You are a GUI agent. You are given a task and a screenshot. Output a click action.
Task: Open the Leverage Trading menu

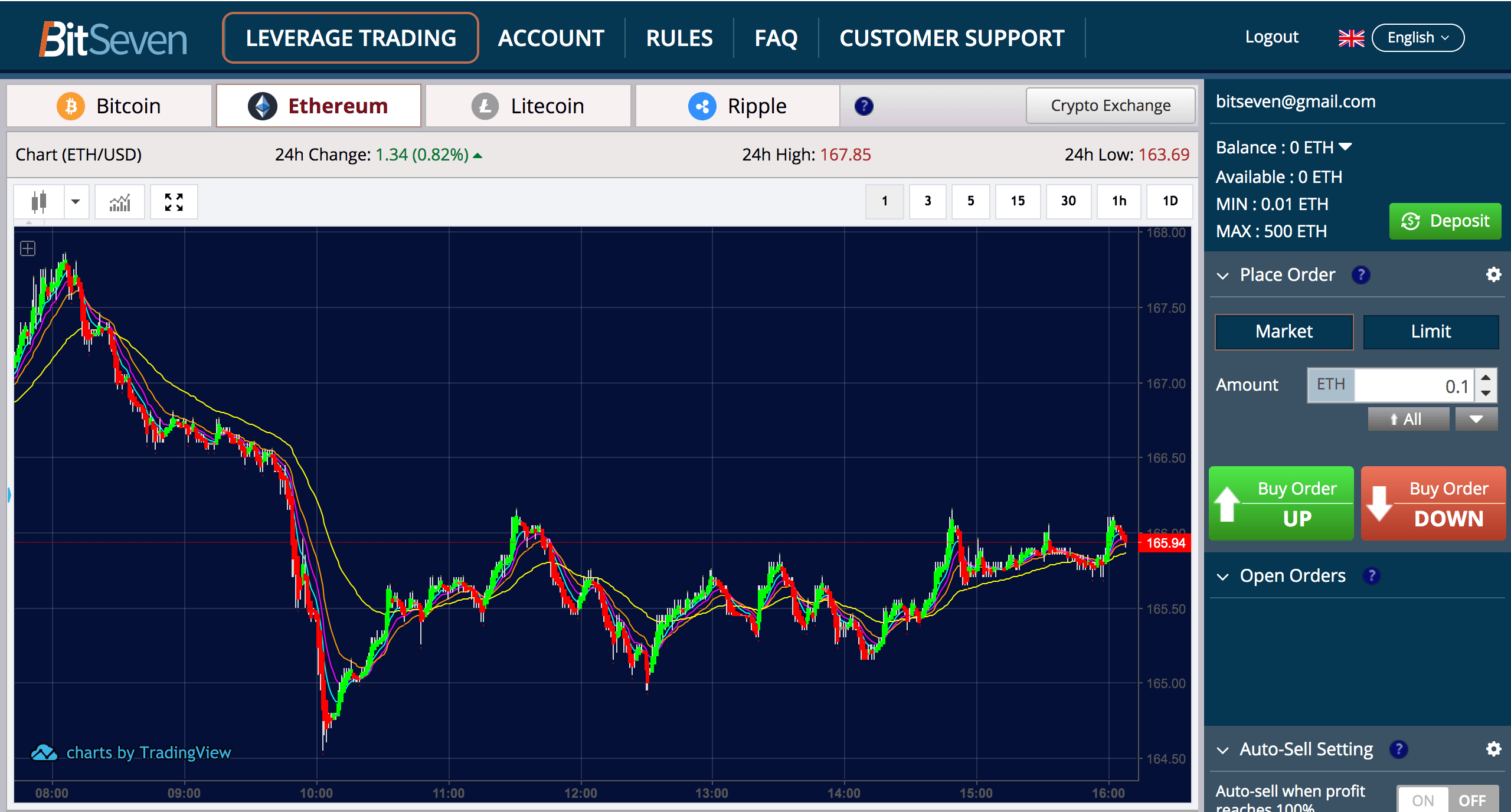pos(351,38)
